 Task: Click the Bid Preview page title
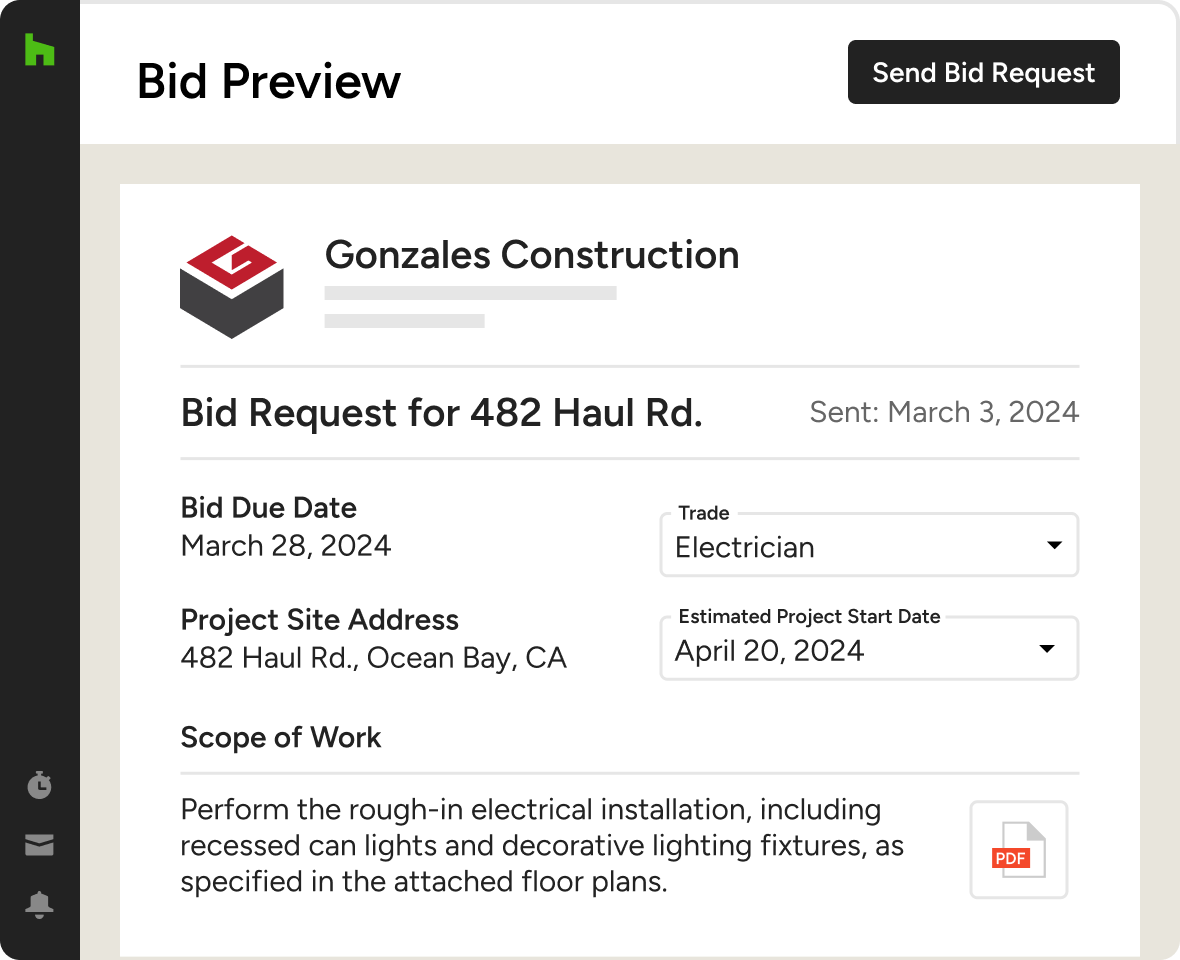click(269, 81)
